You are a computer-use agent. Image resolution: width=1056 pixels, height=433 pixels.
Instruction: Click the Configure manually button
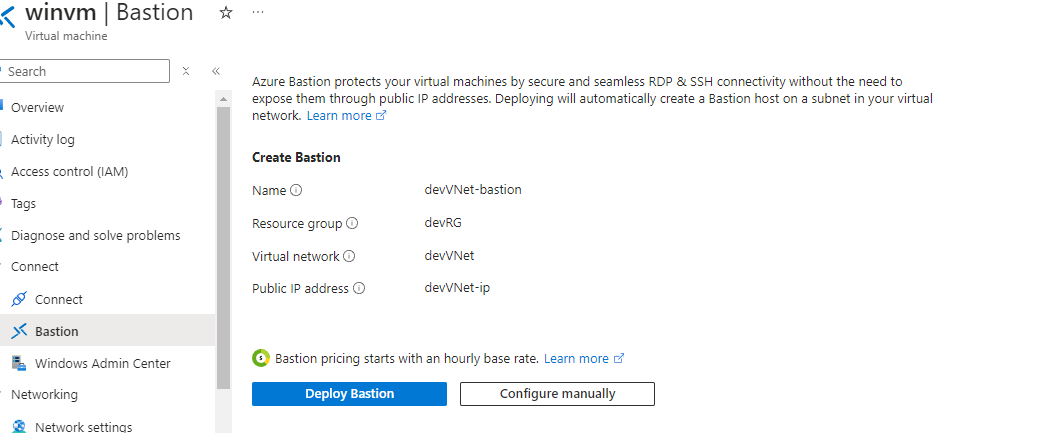coord(557,394)
